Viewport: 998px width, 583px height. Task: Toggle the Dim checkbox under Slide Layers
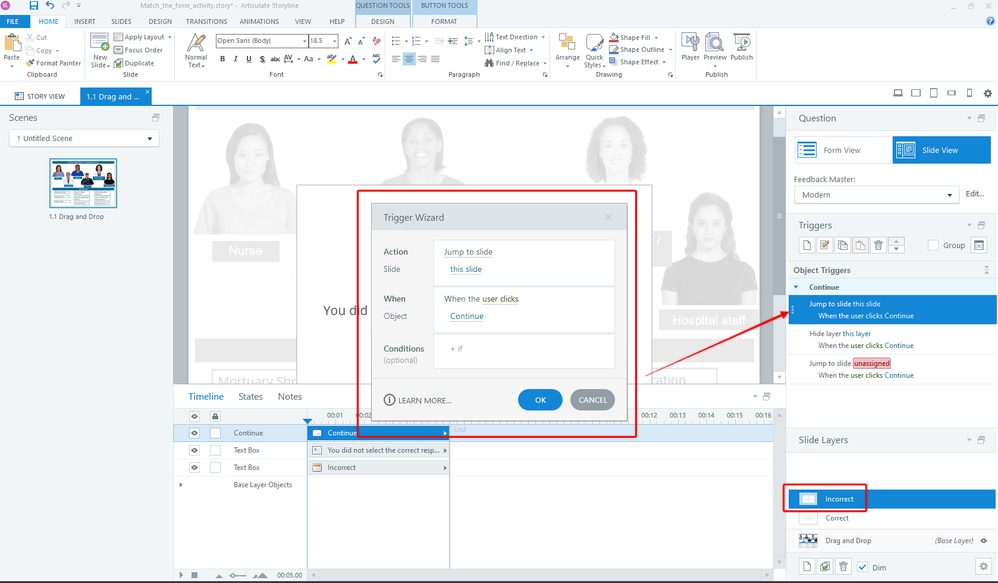pos(862,567)
